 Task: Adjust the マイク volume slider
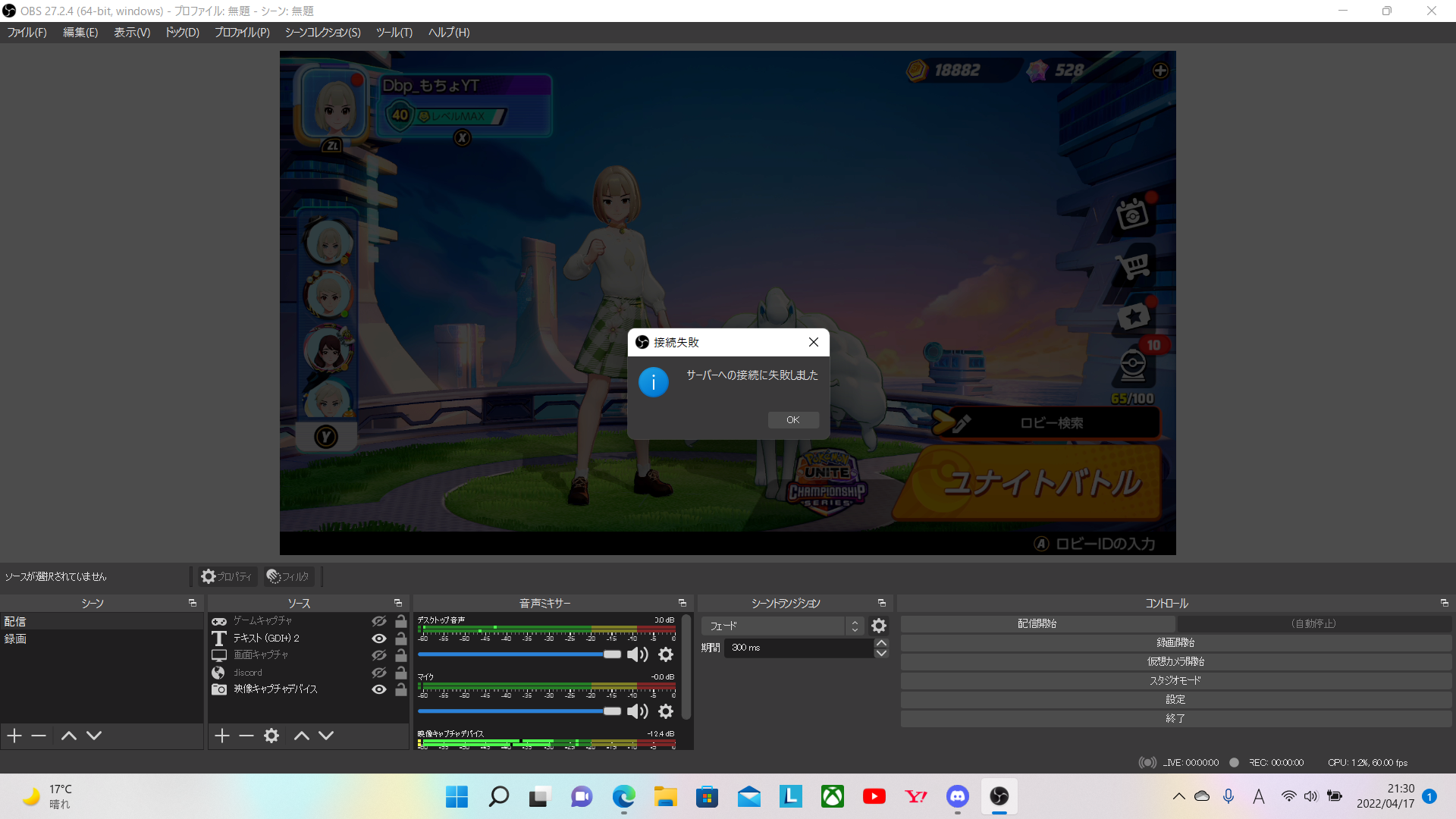point(519,711)
